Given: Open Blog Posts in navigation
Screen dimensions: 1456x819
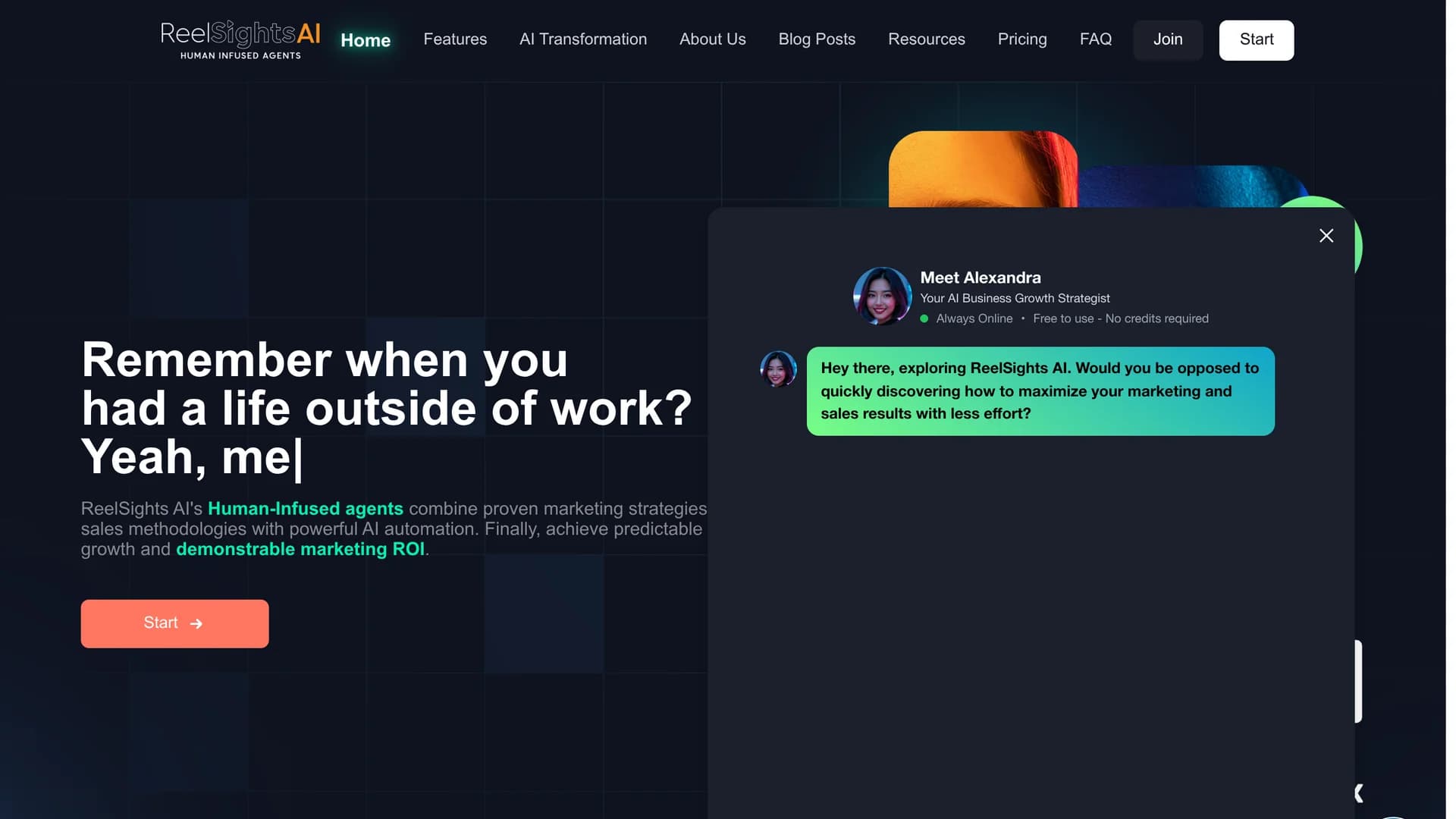Looking at the screenshot, I should click(817, 39).
